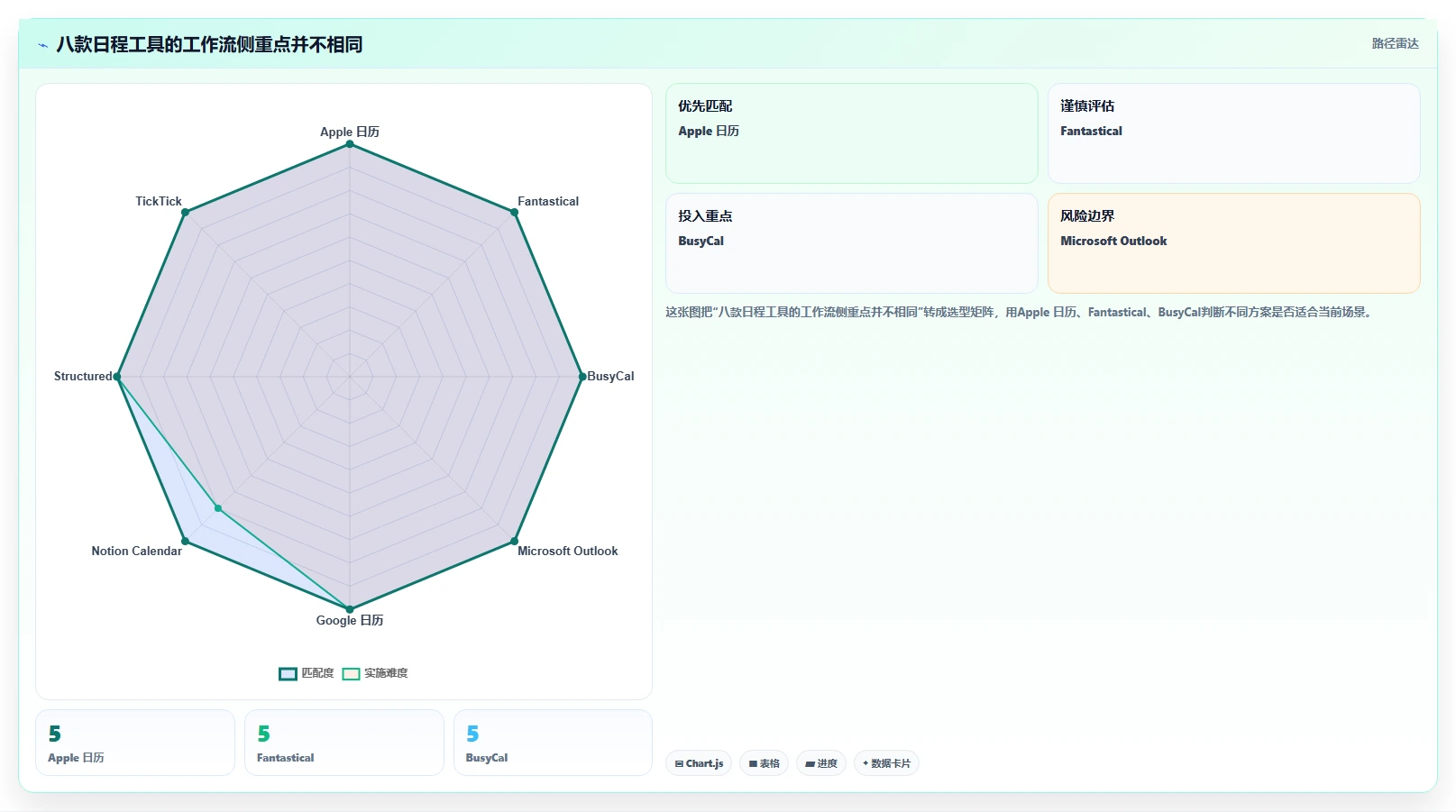Image resolution: width=1456 pixels, height=812 pixels.
Task: Click the BusyCal axis label on radar
Action: (x=610, y=376)
